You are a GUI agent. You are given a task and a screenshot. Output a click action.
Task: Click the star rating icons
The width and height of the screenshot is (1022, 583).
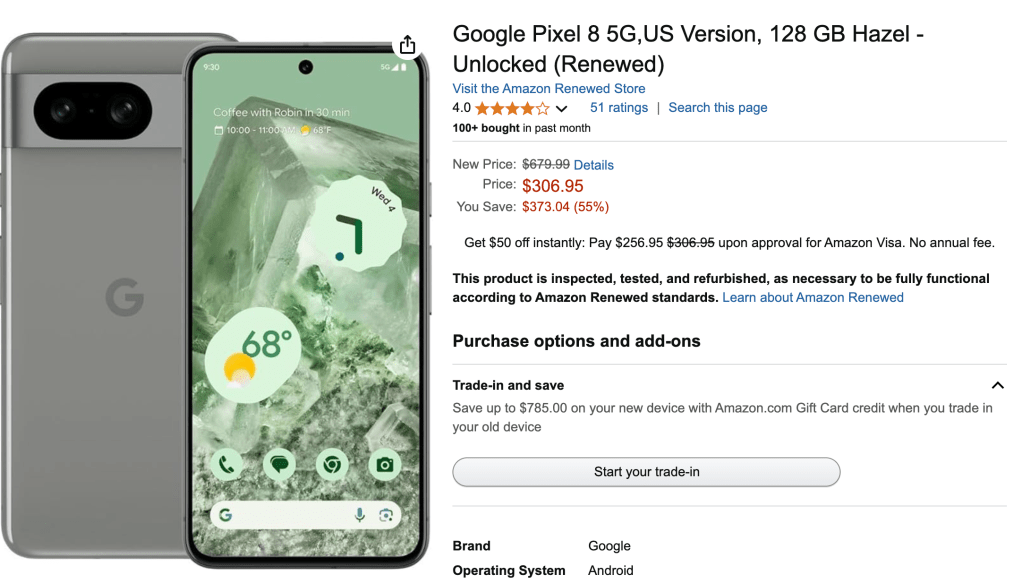pos(511,108)
